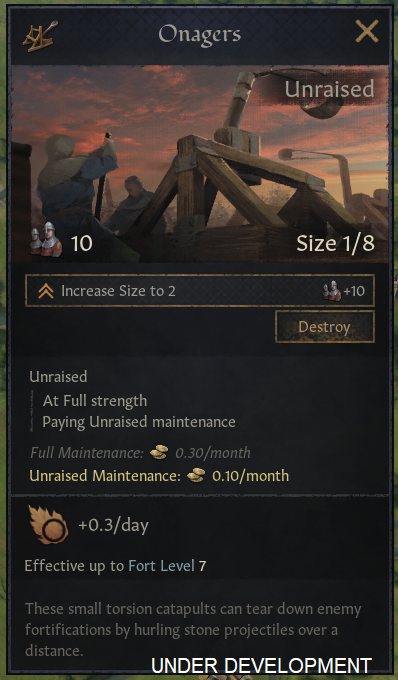Image resolution: width=398 pixels, height=680 pixels.
Task: Close the Onagers panel
Action: [367, 32]
